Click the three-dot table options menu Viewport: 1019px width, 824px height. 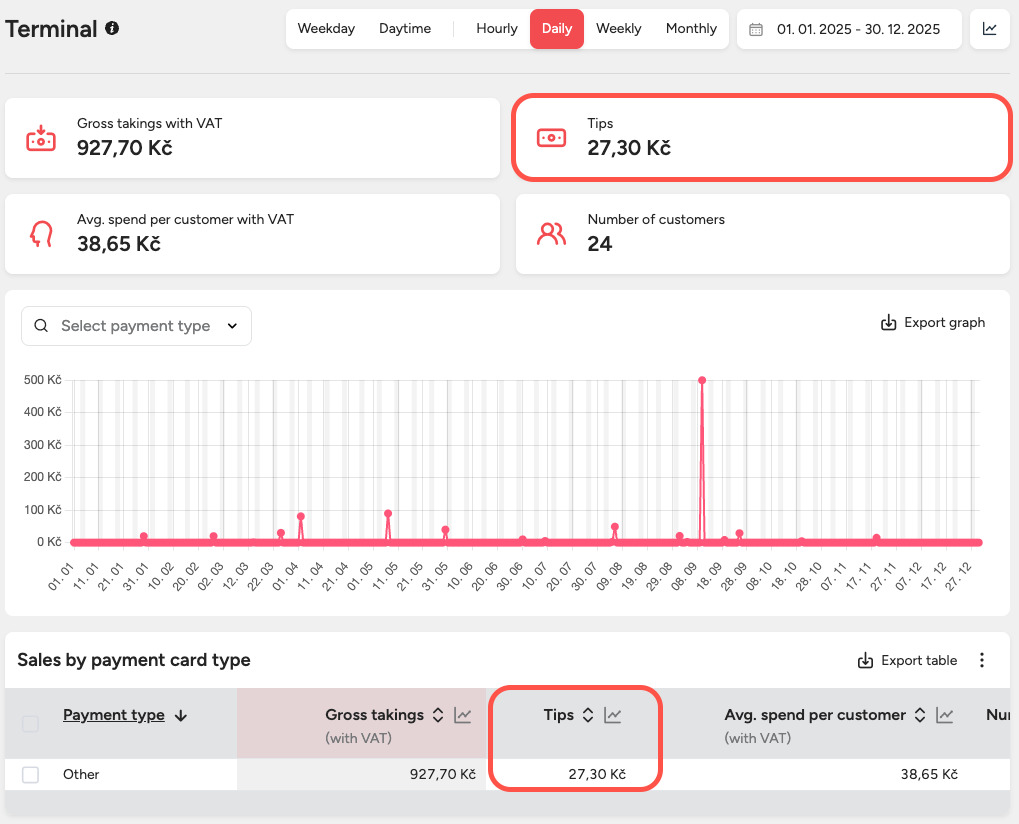coord(982,660)
